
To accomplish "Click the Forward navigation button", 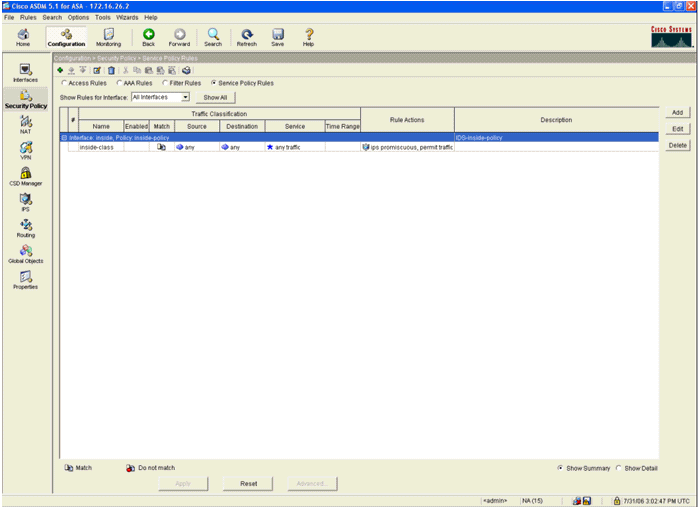I will pyautogui.click(x=179, y=37).
